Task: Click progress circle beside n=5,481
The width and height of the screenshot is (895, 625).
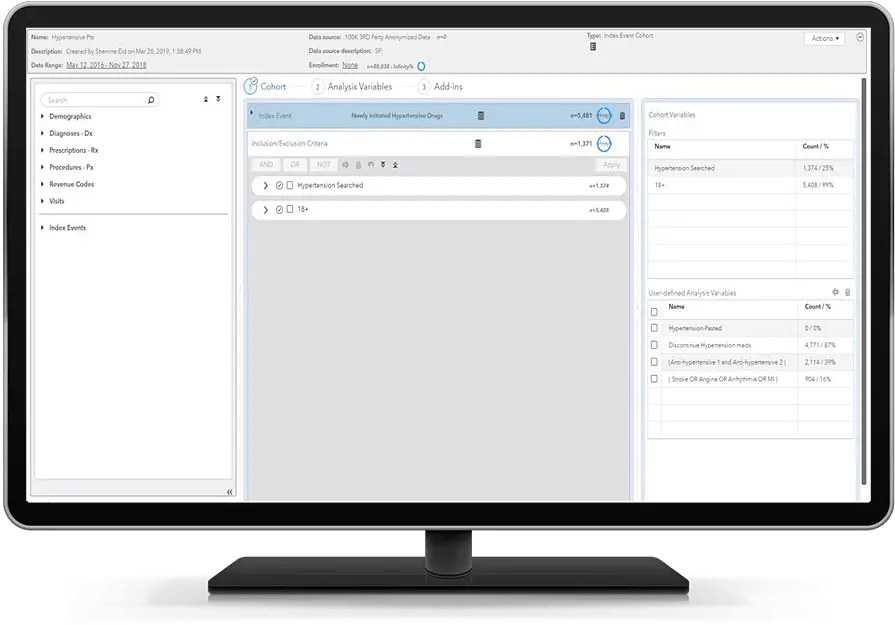Action: pyautogui.click(x=604, y=116)
